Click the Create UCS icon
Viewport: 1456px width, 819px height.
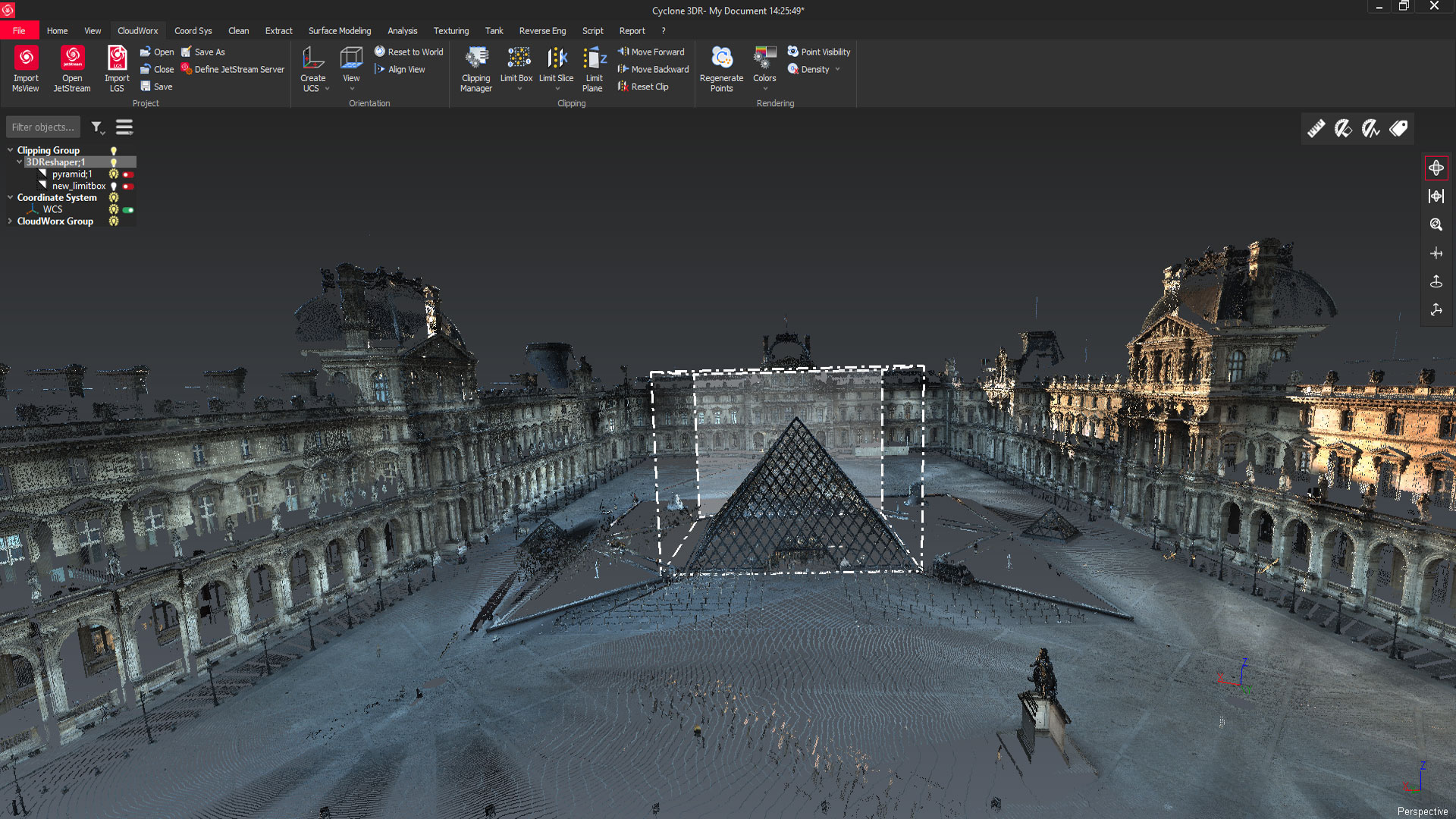[312, 59]
